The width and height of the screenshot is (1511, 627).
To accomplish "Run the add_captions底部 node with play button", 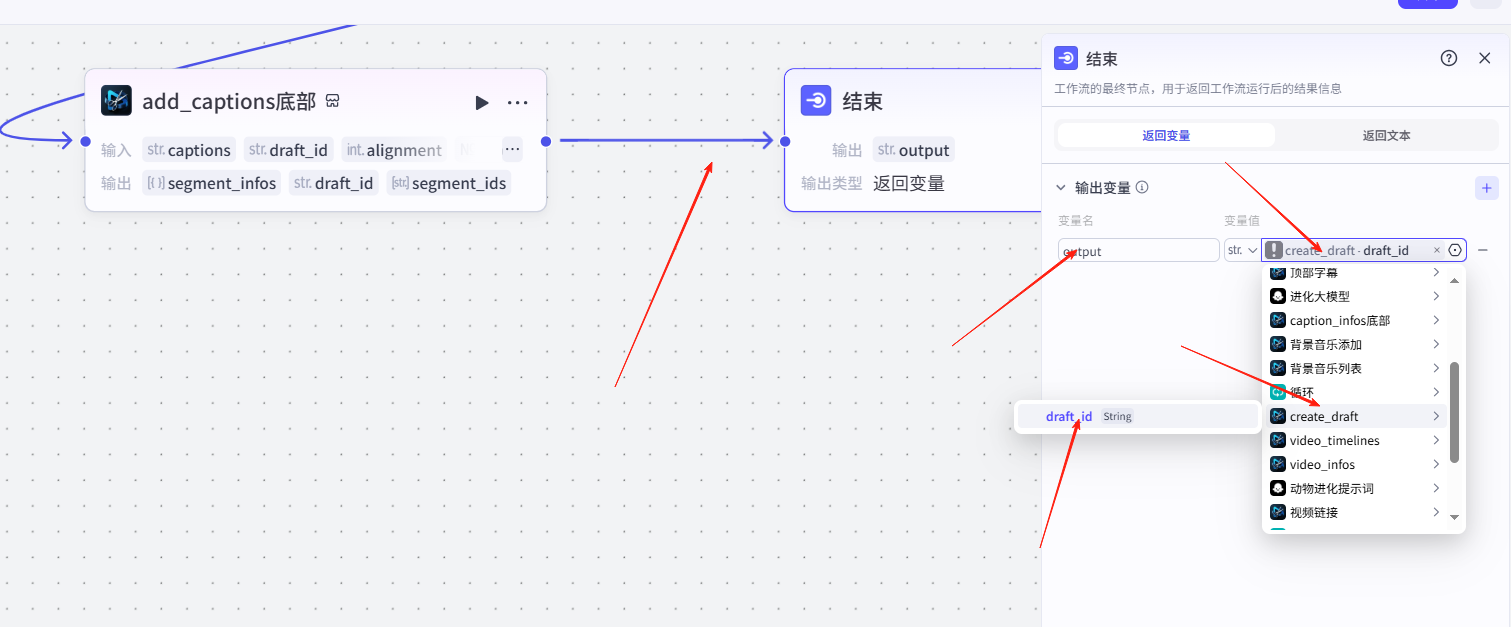I will [x=482, y=102].
